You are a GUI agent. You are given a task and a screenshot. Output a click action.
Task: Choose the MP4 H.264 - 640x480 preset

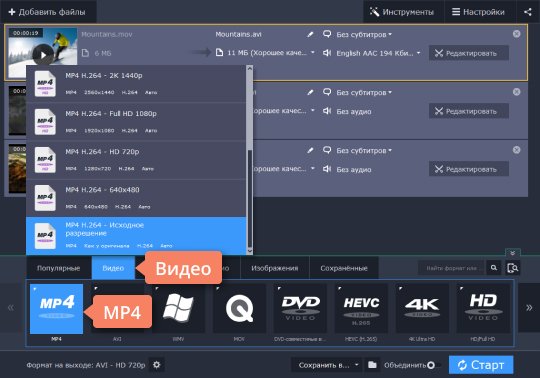tap(136, 198)
